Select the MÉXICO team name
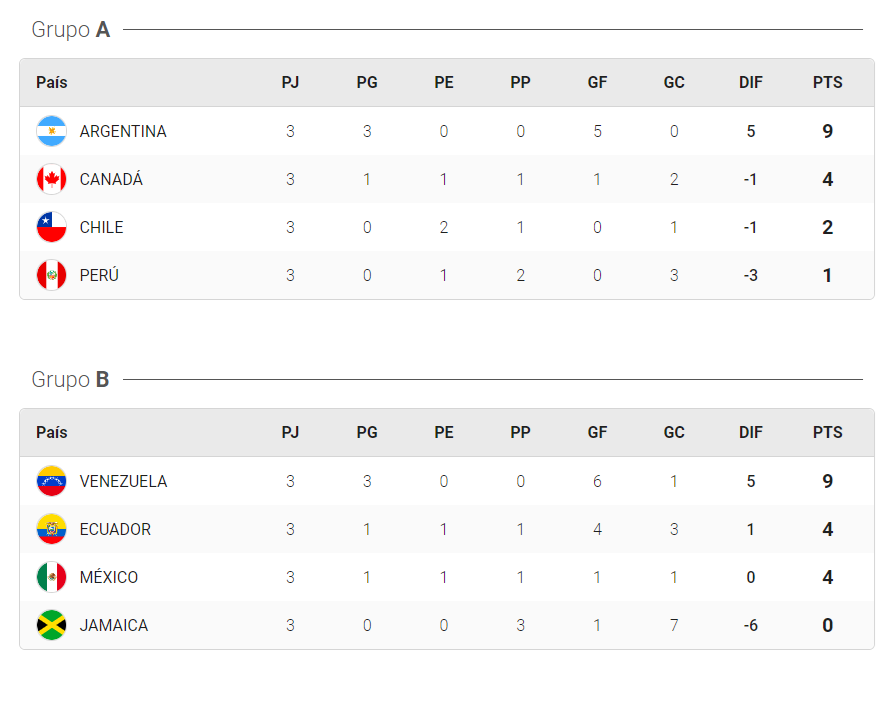The image size is (891, 712). click(x=109, y=577)
